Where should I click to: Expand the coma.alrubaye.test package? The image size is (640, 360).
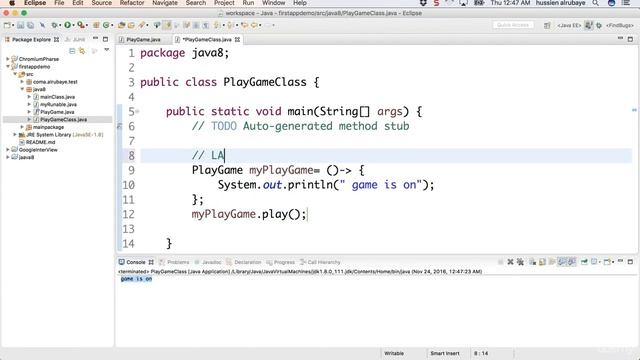coord(22,82)
